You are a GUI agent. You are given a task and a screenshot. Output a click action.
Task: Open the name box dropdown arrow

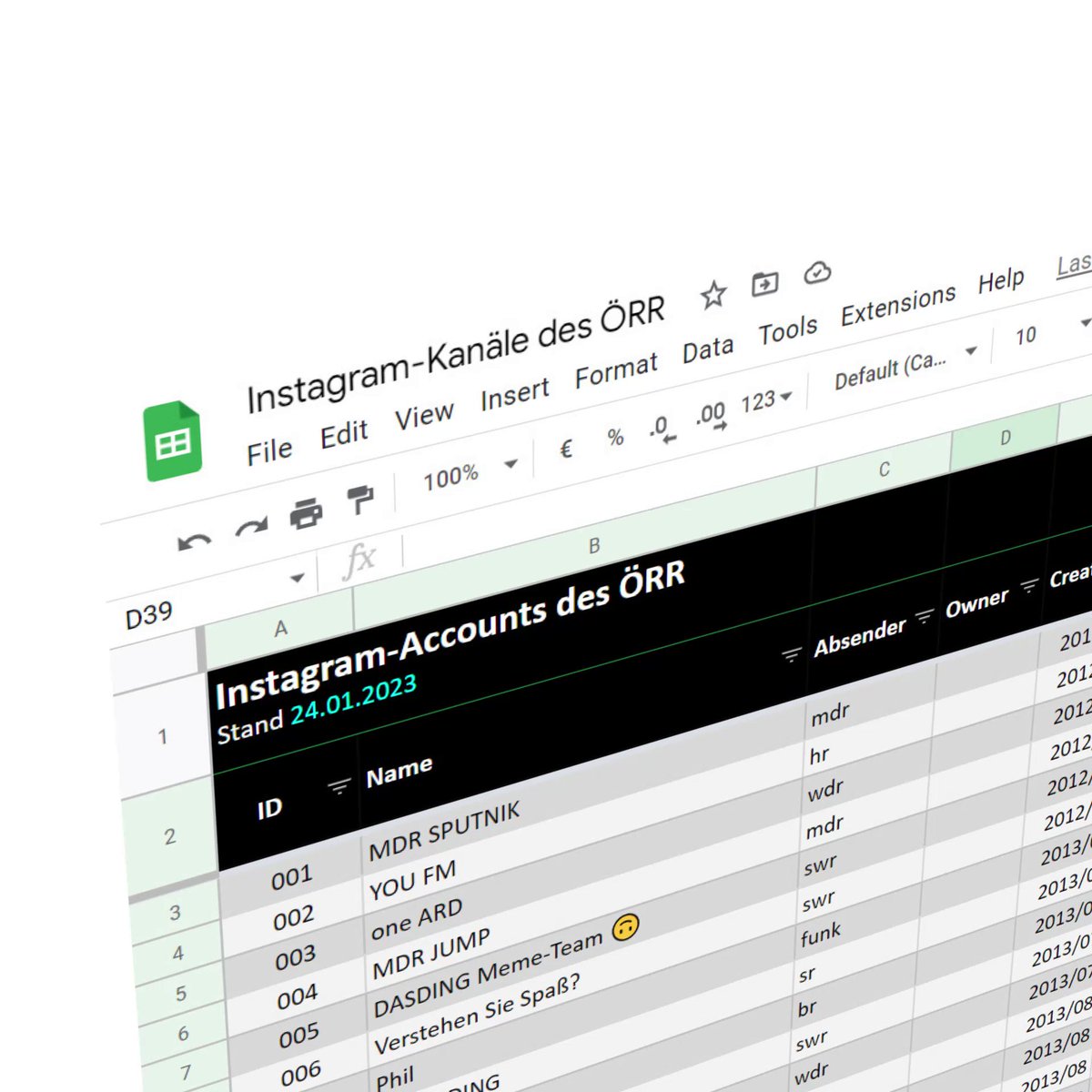tap(297, 578)
